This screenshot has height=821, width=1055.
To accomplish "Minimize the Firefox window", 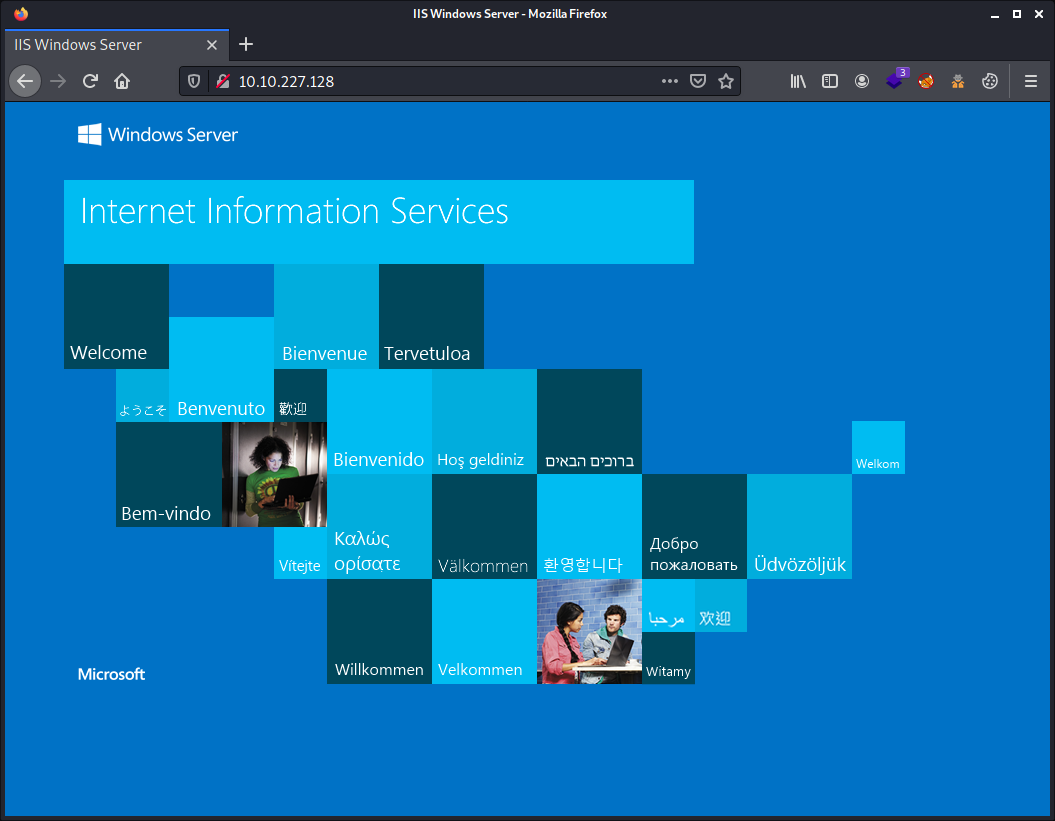I will [994, 14].
